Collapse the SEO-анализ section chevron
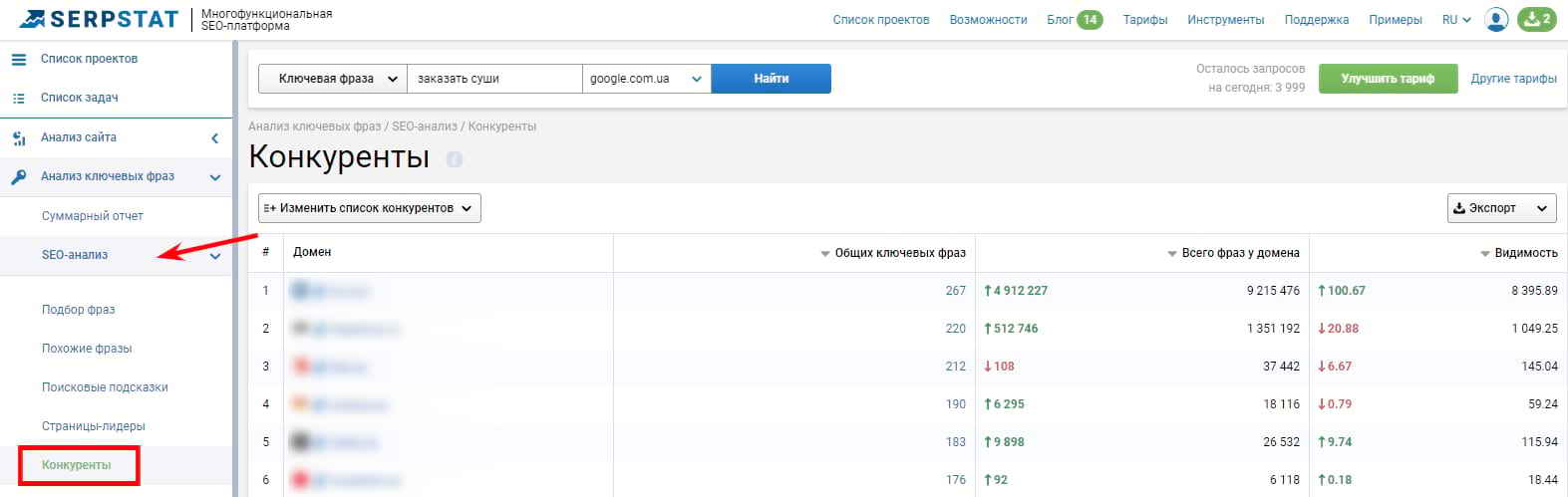The image size is (1568, 497). 215,256
